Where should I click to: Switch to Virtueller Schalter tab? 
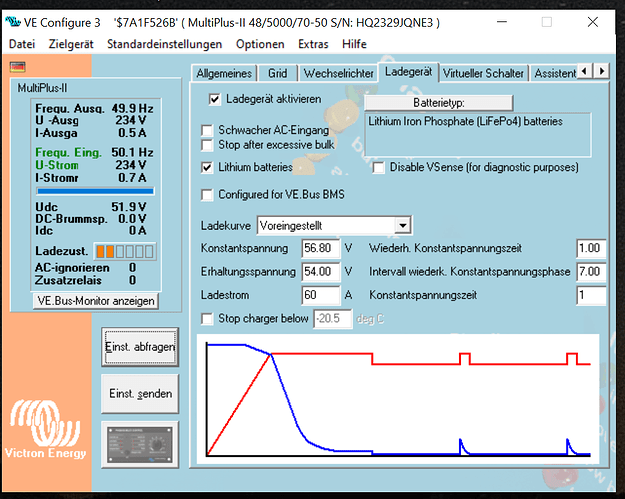483,73
